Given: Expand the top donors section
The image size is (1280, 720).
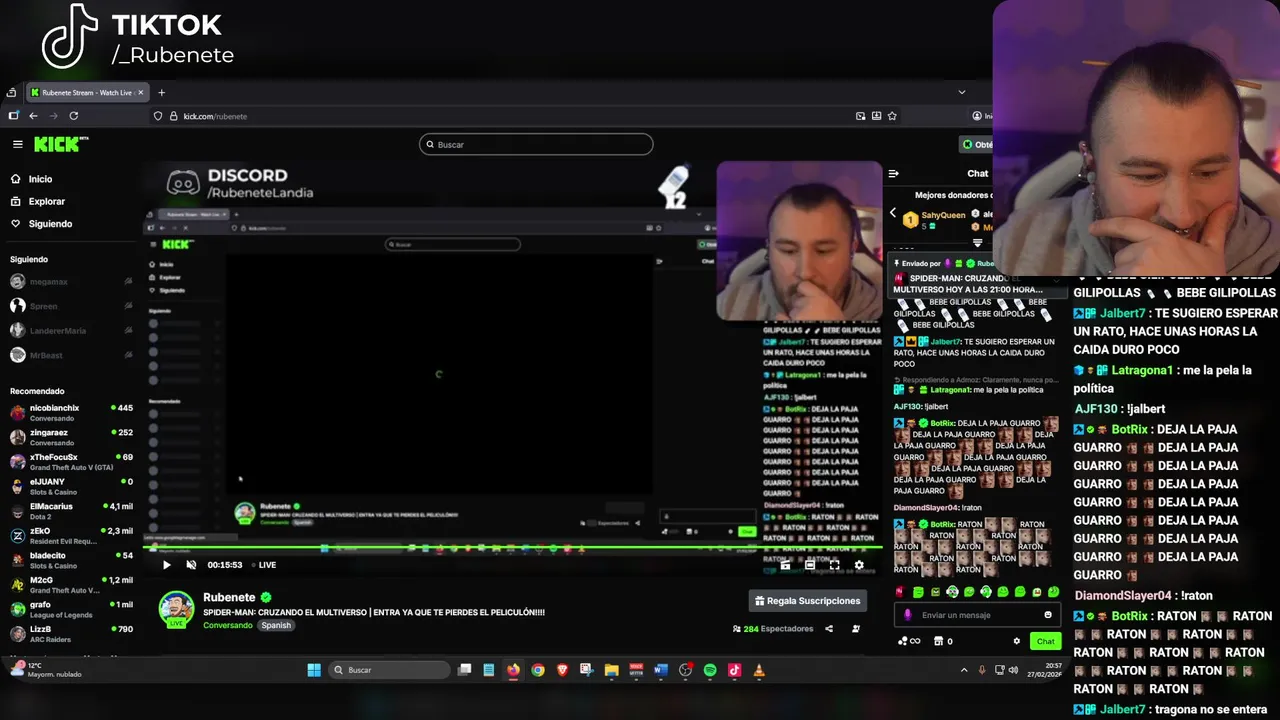Looking at the screenshot, I should click(x=978, y=243).
